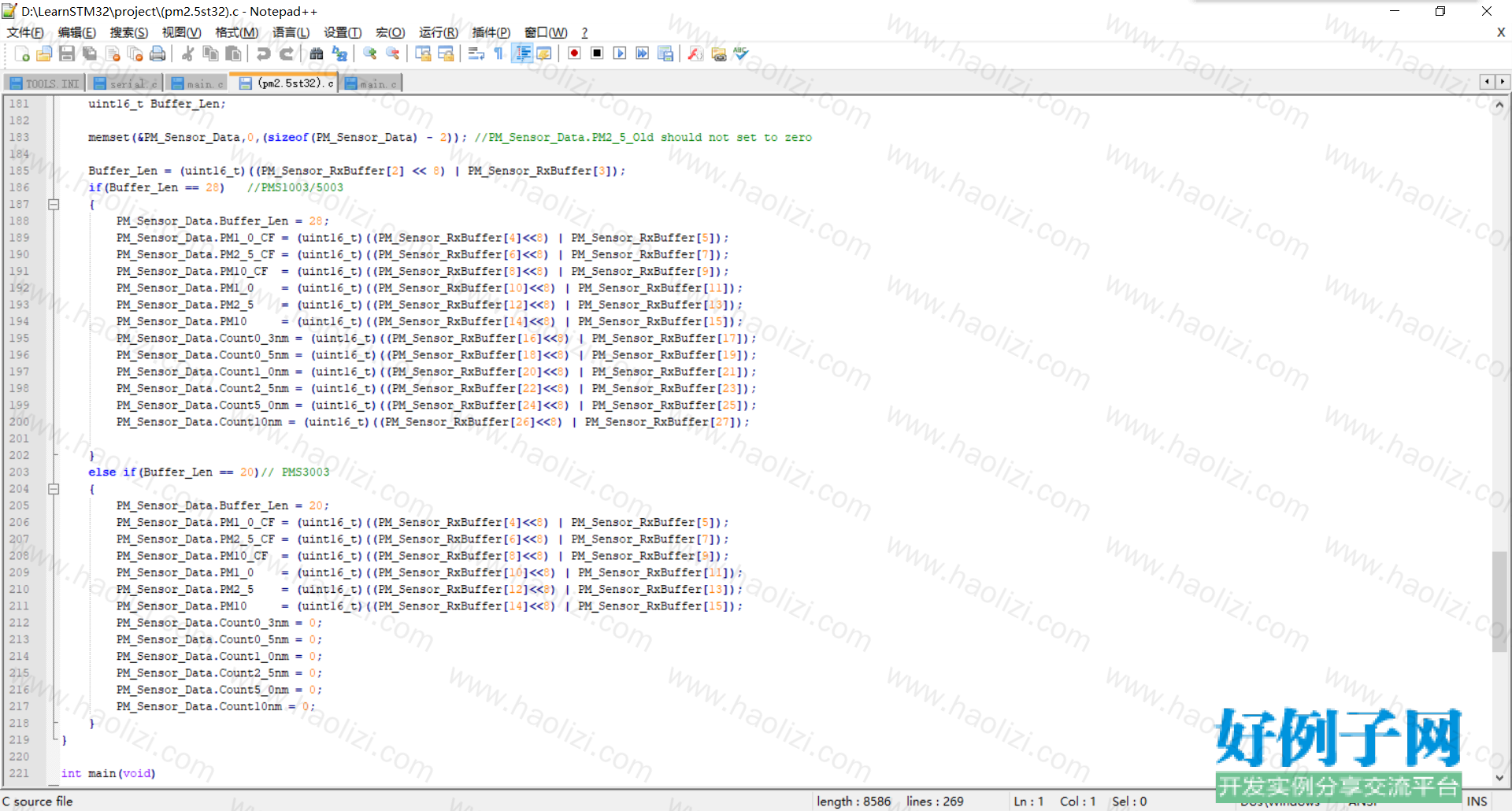Open the Find binoculars tool

pos(316,54)
